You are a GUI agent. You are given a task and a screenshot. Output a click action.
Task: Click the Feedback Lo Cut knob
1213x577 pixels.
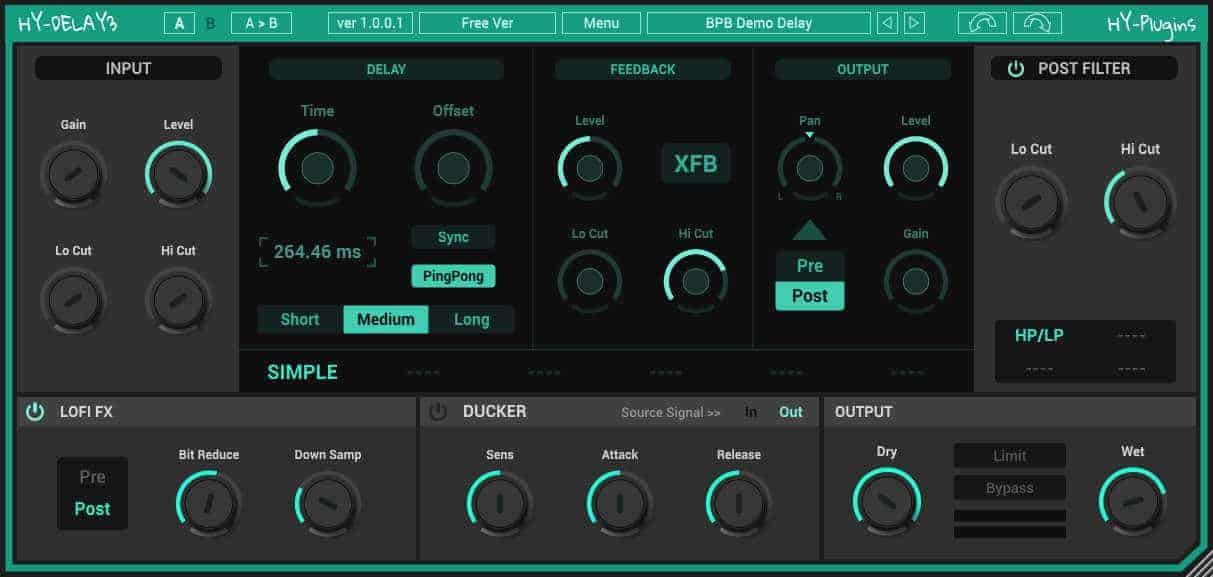(x=590, y=281)
